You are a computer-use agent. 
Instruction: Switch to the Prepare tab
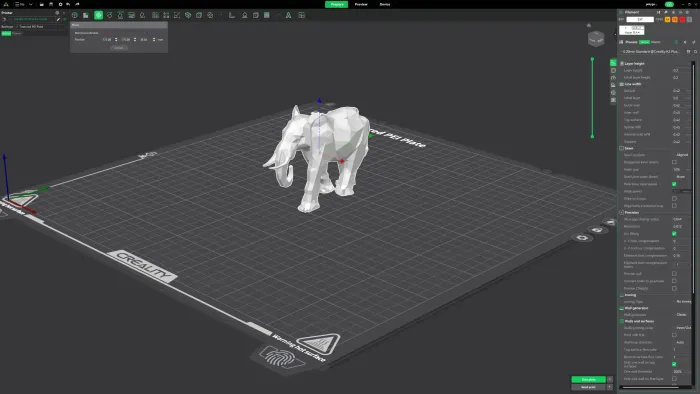337,4
